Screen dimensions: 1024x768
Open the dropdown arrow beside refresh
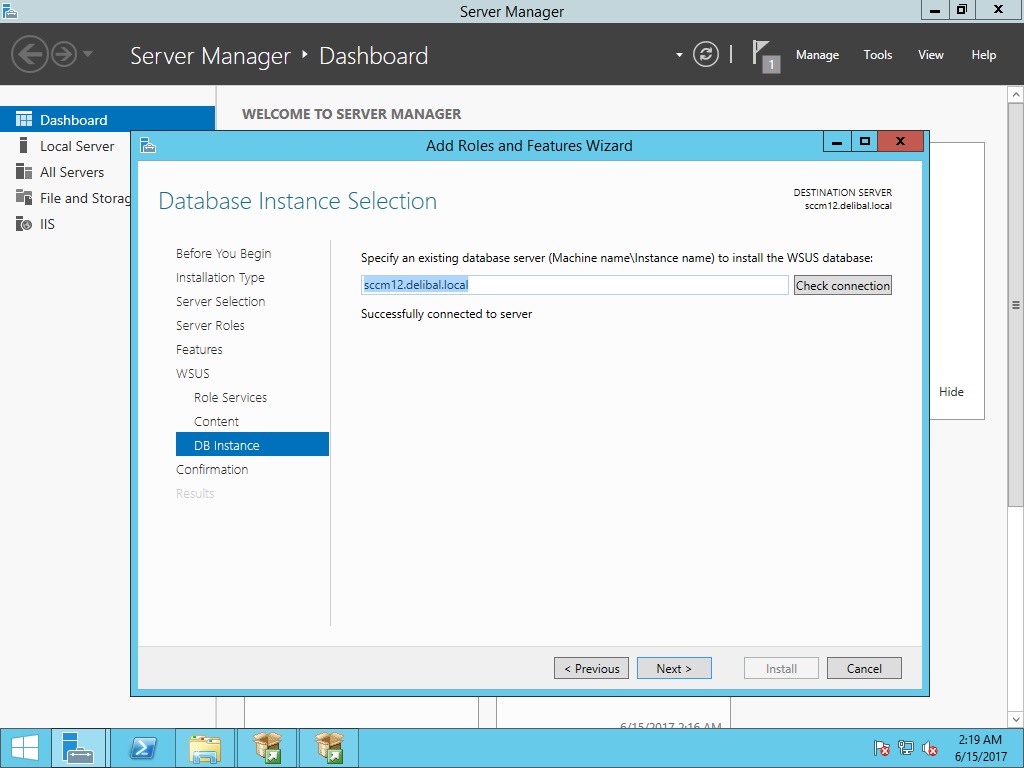[679, 55]
